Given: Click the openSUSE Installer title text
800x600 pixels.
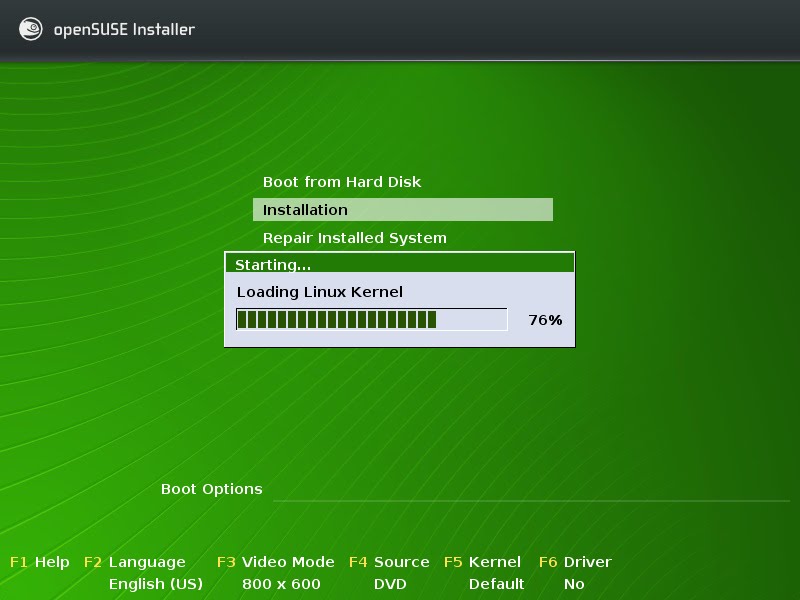Looking at the screenshot, I should coord(124,30).
